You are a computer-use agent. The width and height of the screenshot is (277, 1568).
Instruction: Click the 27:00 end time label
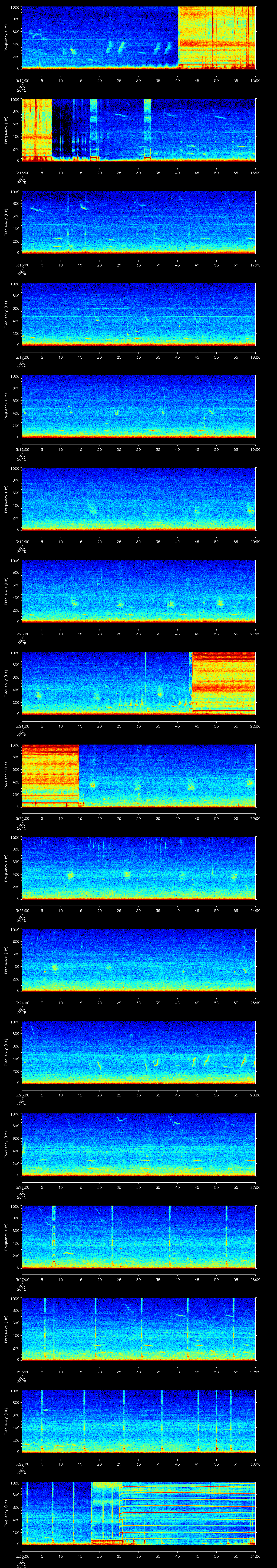point(255,1187)
